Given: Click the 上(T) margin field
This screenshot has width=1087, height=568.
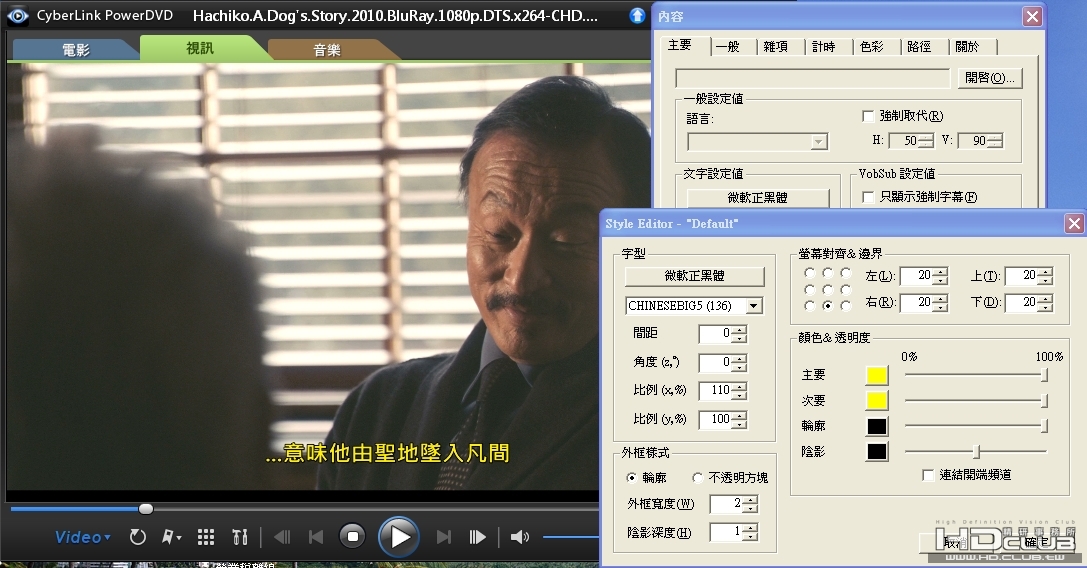Looking at the screenshot, I should [x=1021, y=276].
